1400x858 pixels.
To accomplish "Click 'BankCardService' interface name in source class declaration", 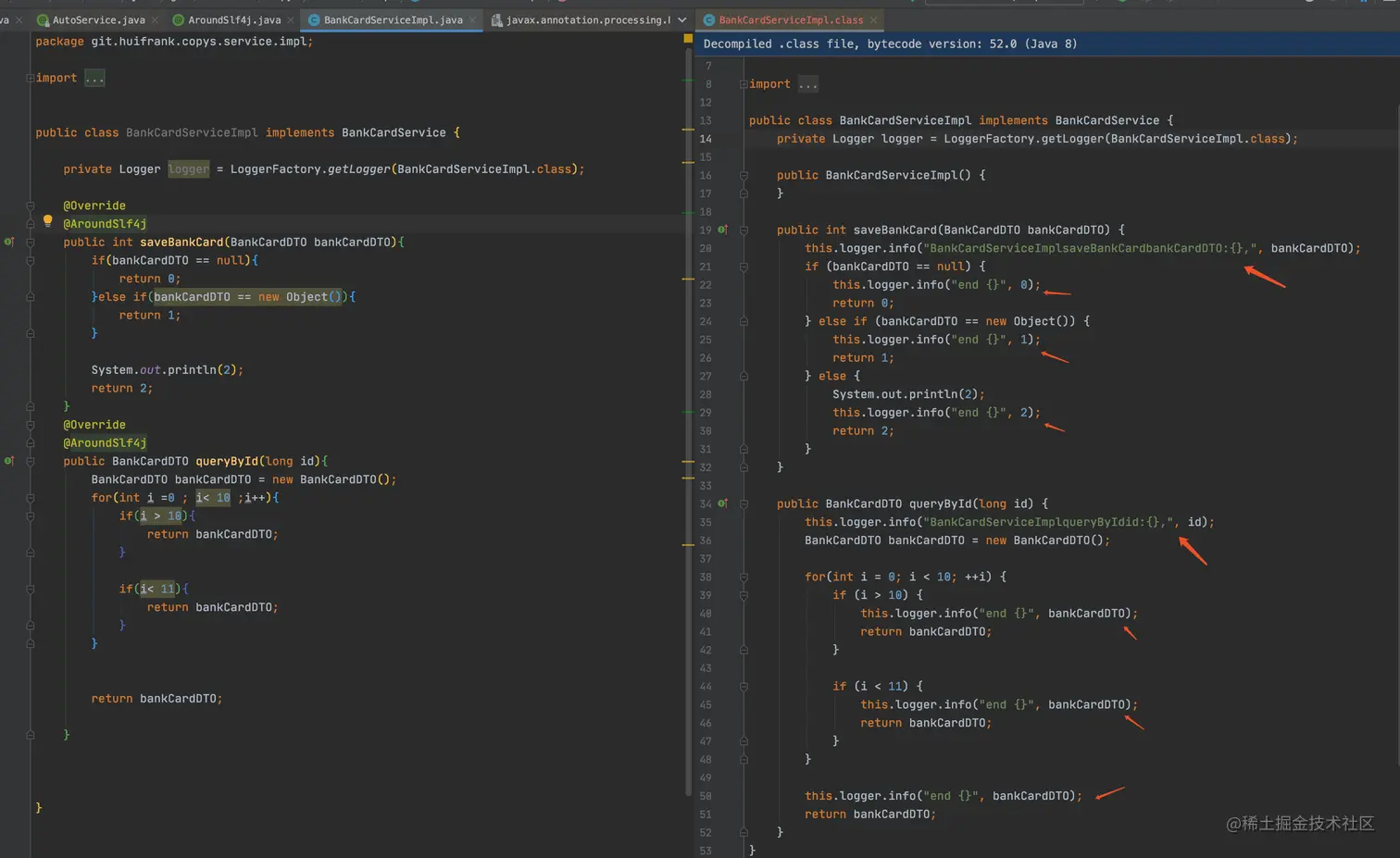I will coord(394,132).
